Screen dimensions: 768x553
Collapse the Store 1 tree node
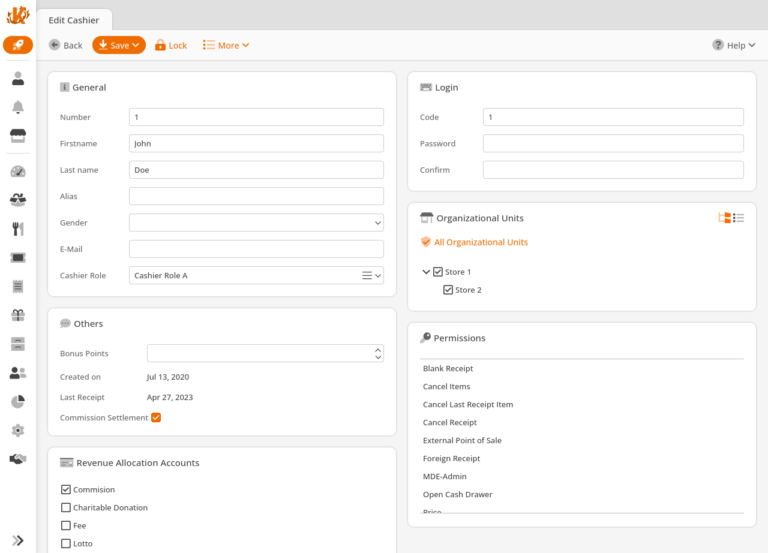(426, 272)
